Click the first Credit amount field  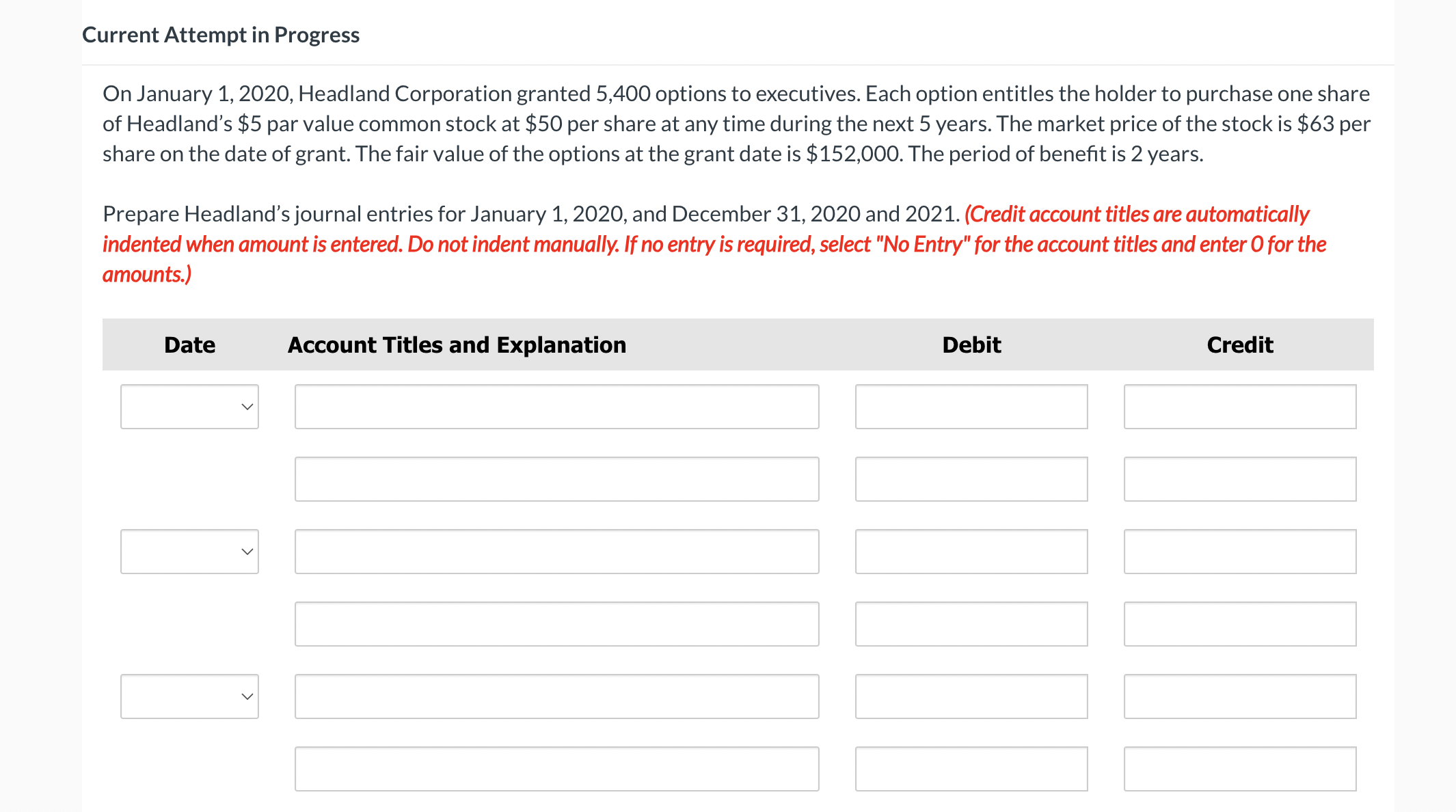coord(1239,407)
